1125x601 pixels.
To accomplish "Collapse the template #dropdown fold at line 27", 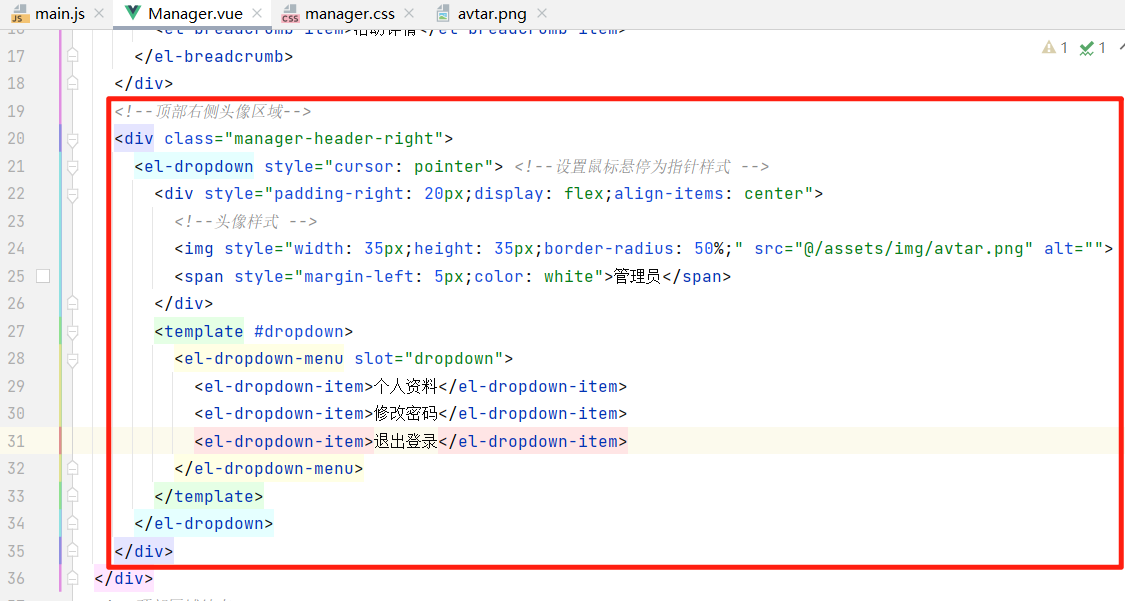I will [x=72, y=331].
